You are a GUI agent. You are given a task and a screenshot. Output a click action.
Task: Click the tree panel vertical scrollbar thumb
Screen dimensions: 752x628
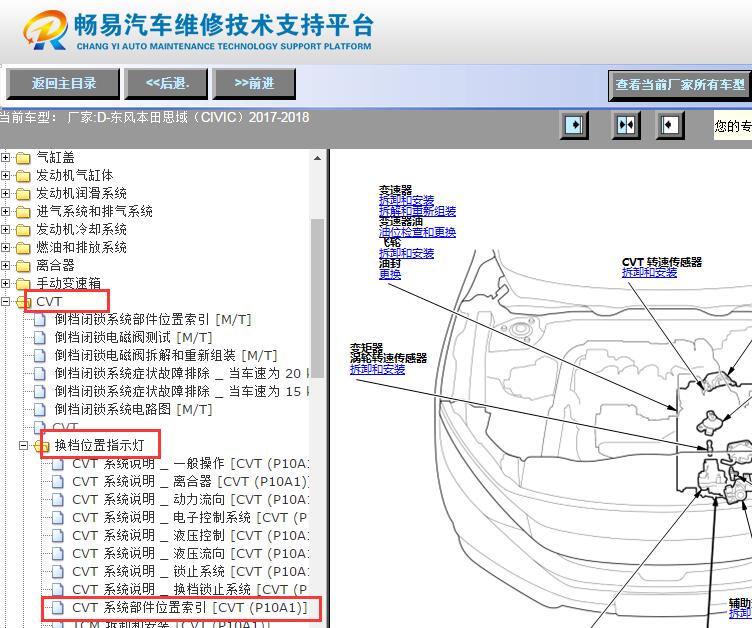point(317,298)
